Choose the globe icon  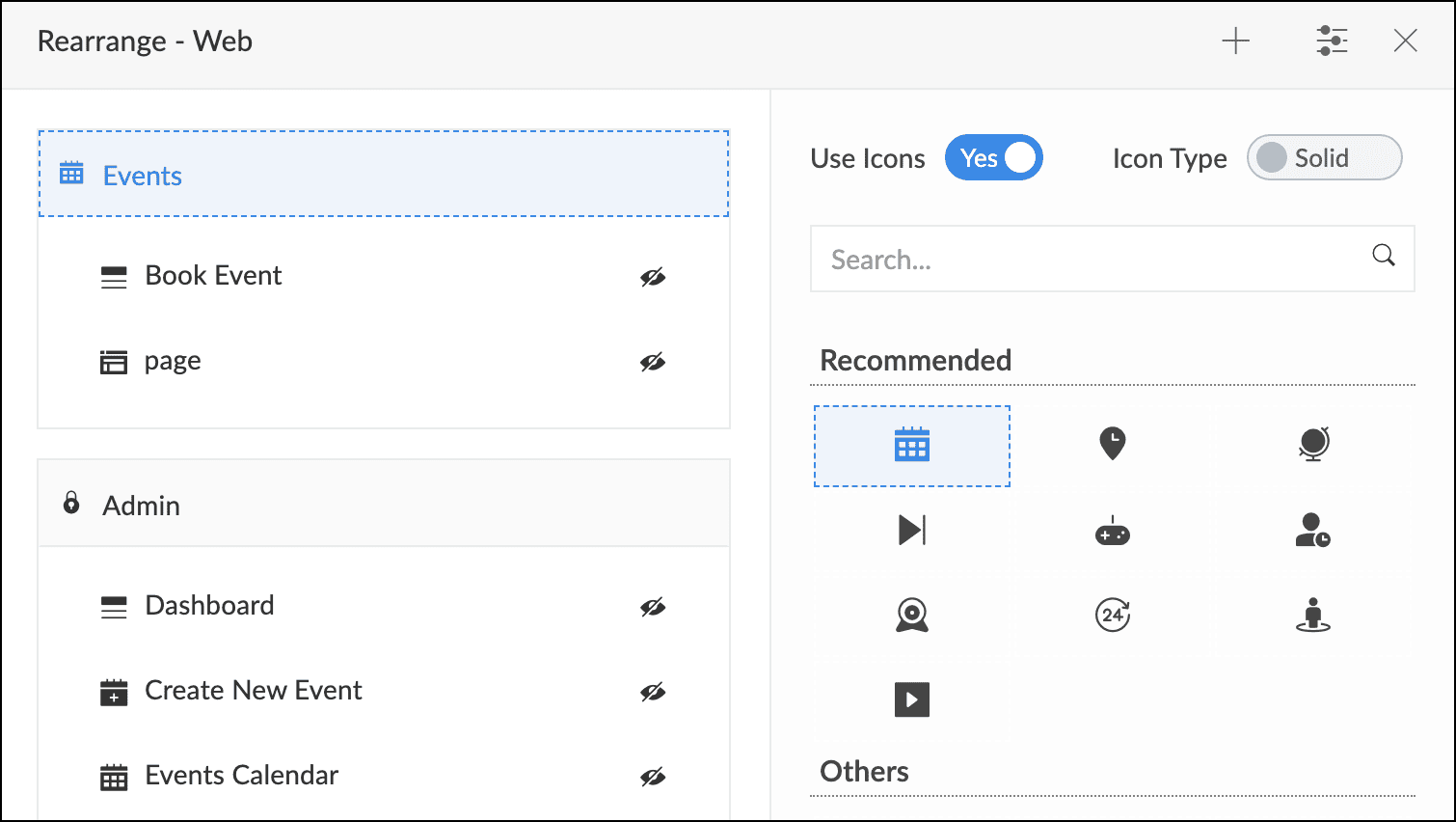pyautogui.click(x=1313, y=443)
